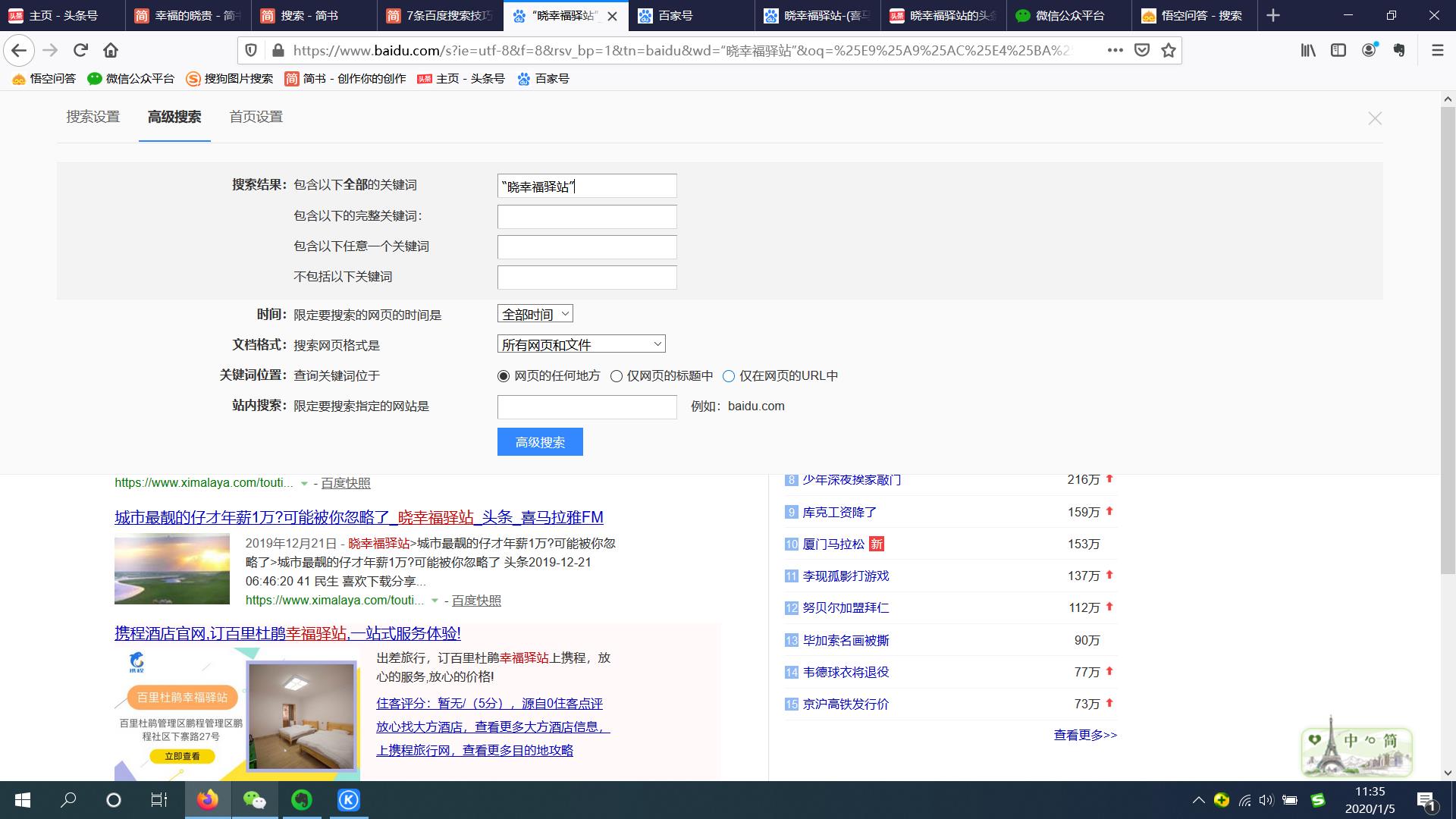
Task: Toggle the sidebar view icon
Action: pyautogui.click(x=1338, y=50)
